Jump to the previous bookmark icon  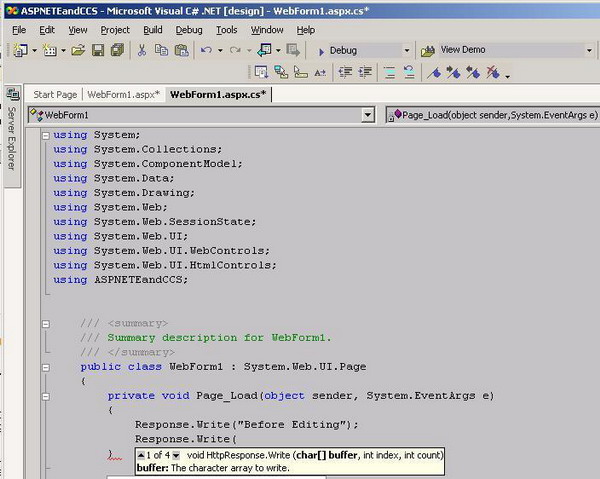pos(473,72)
